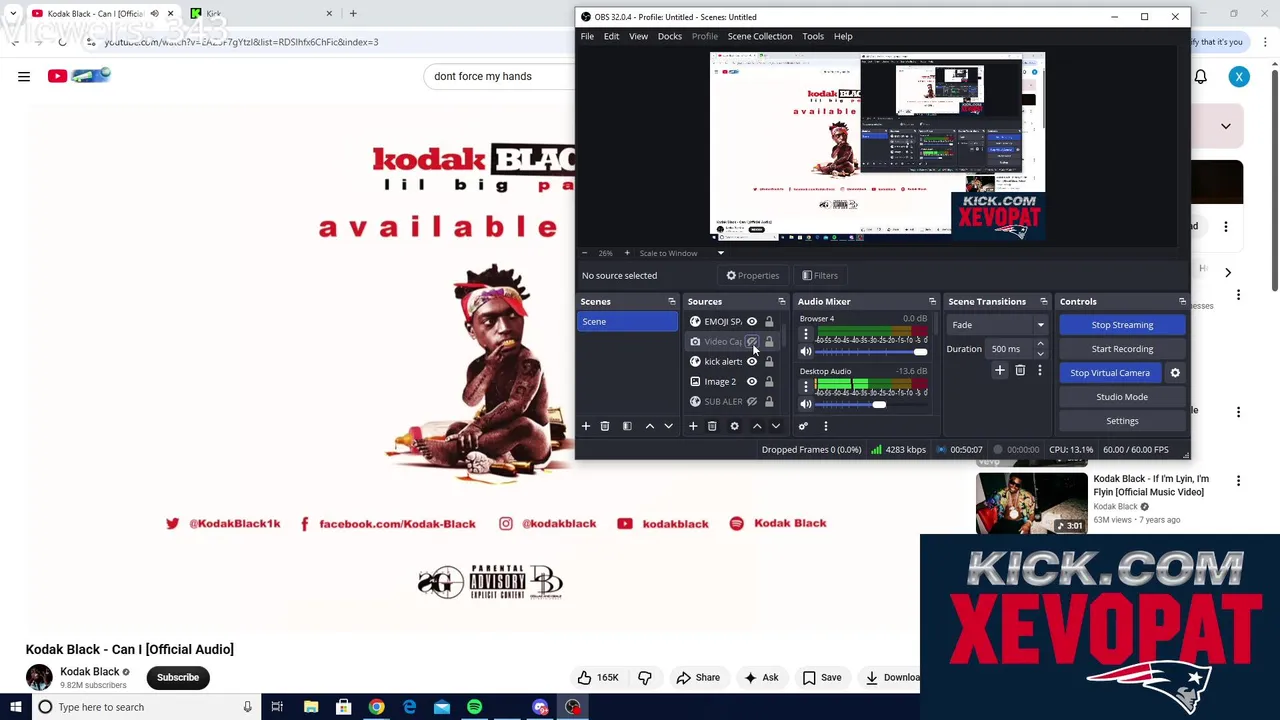
Task: Add a scene transition plus icon
Action: (999, 370)
